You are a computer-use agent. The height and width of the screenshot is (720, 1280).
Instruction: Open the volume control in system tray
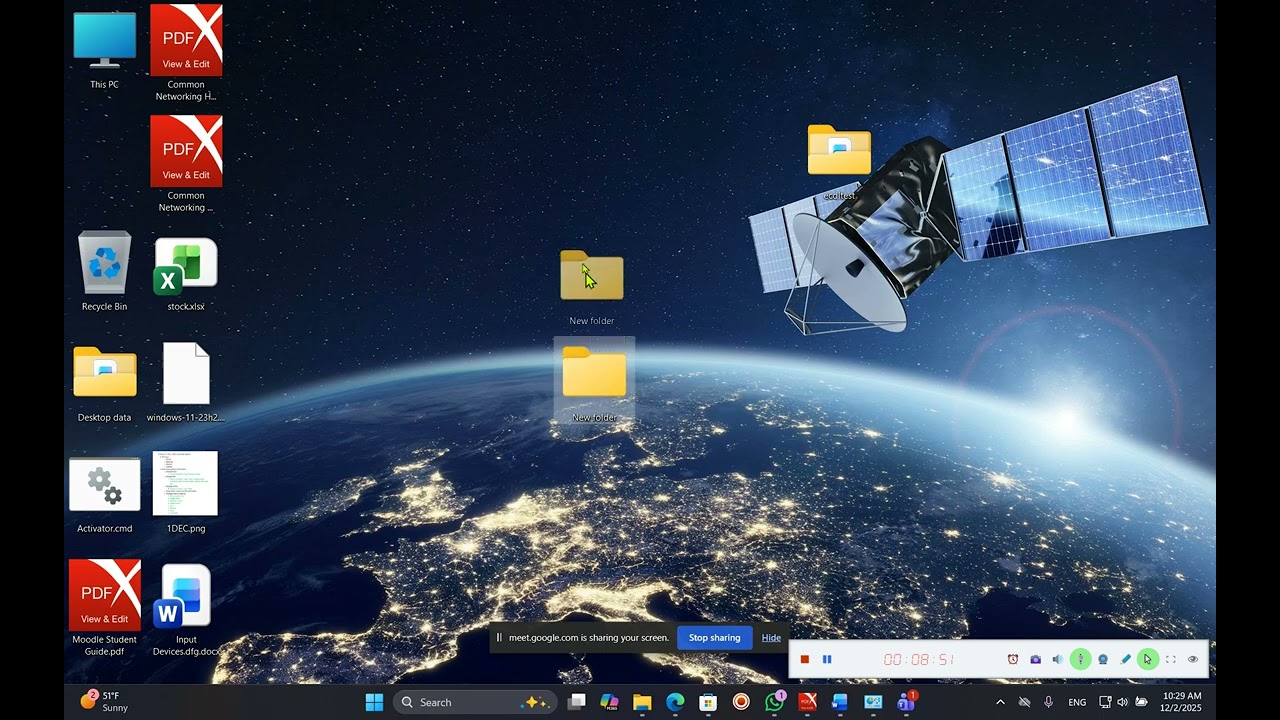(x=1122, y=702)
